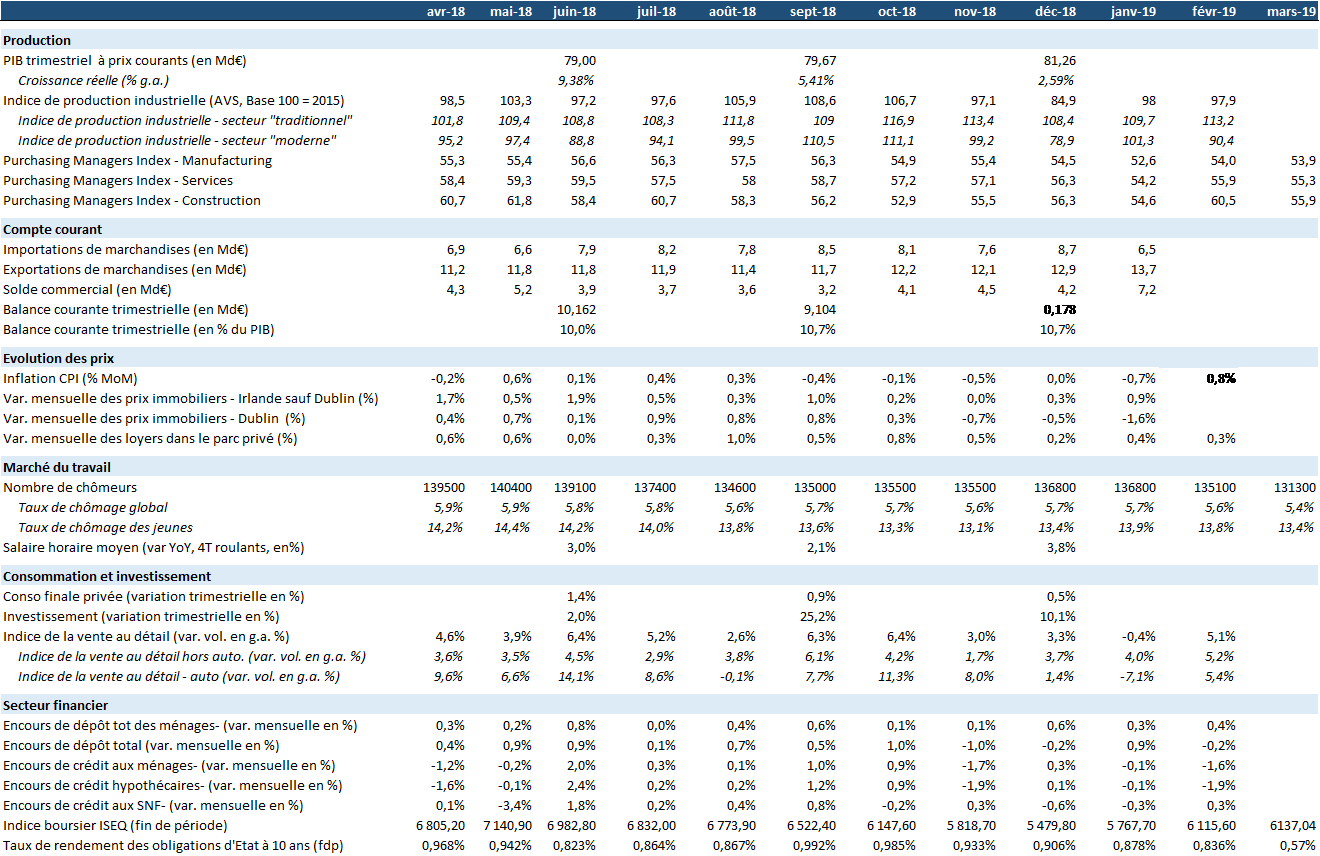Image resolution: width=1320 pixels, height=856 pixels.
Task: Select youth unemployment 14,4% in mai-18
Action: [x=511, y=527]
